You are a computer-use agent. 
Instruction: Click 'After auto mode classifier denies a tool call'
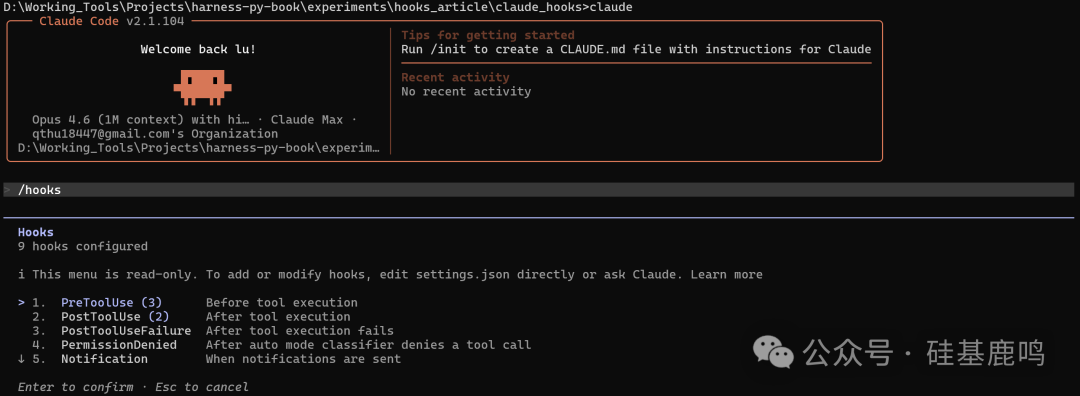point(368,345)
